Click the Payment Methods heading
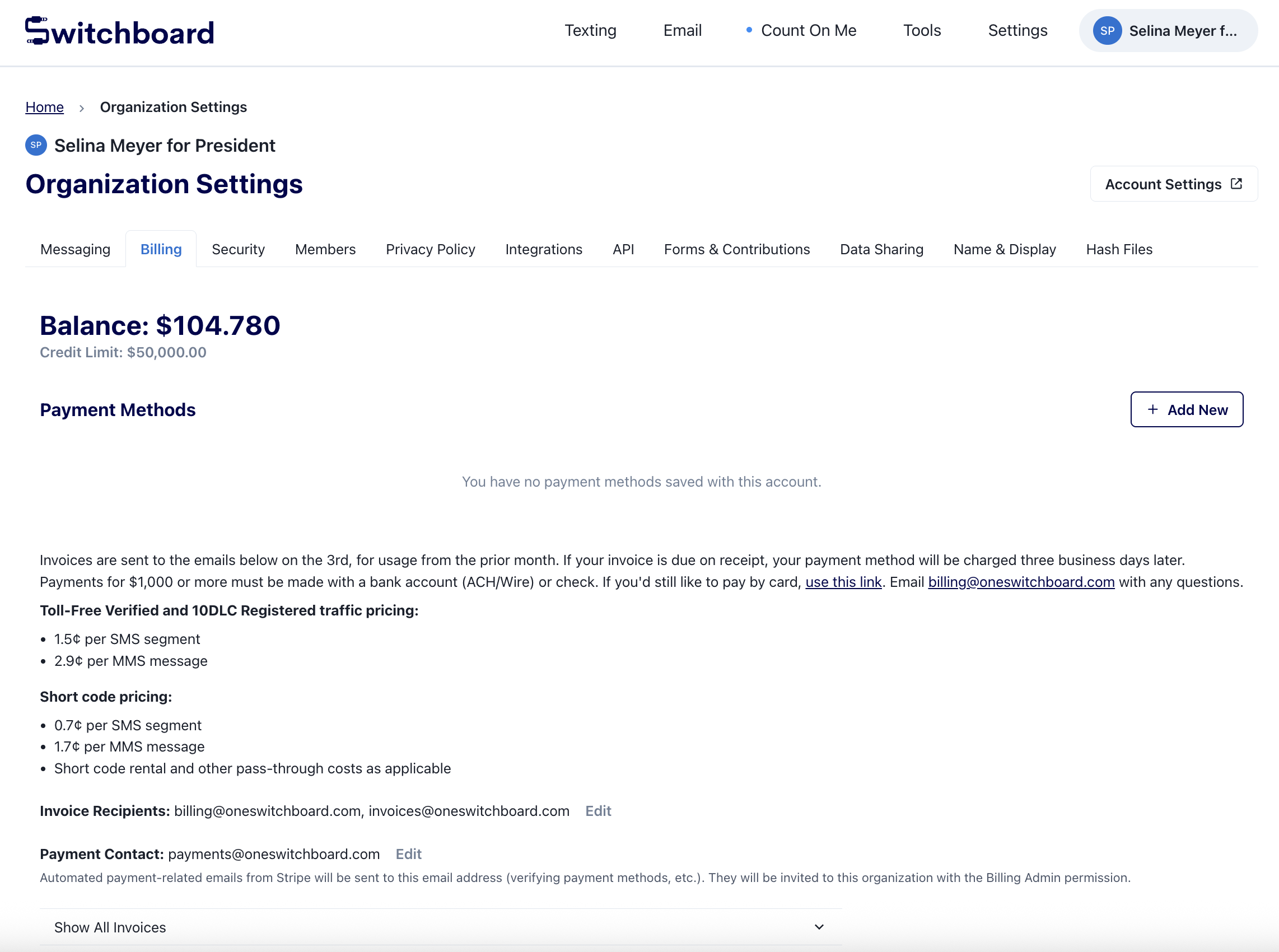Screen dimensions: 1279x952 (x=118, y=410)
